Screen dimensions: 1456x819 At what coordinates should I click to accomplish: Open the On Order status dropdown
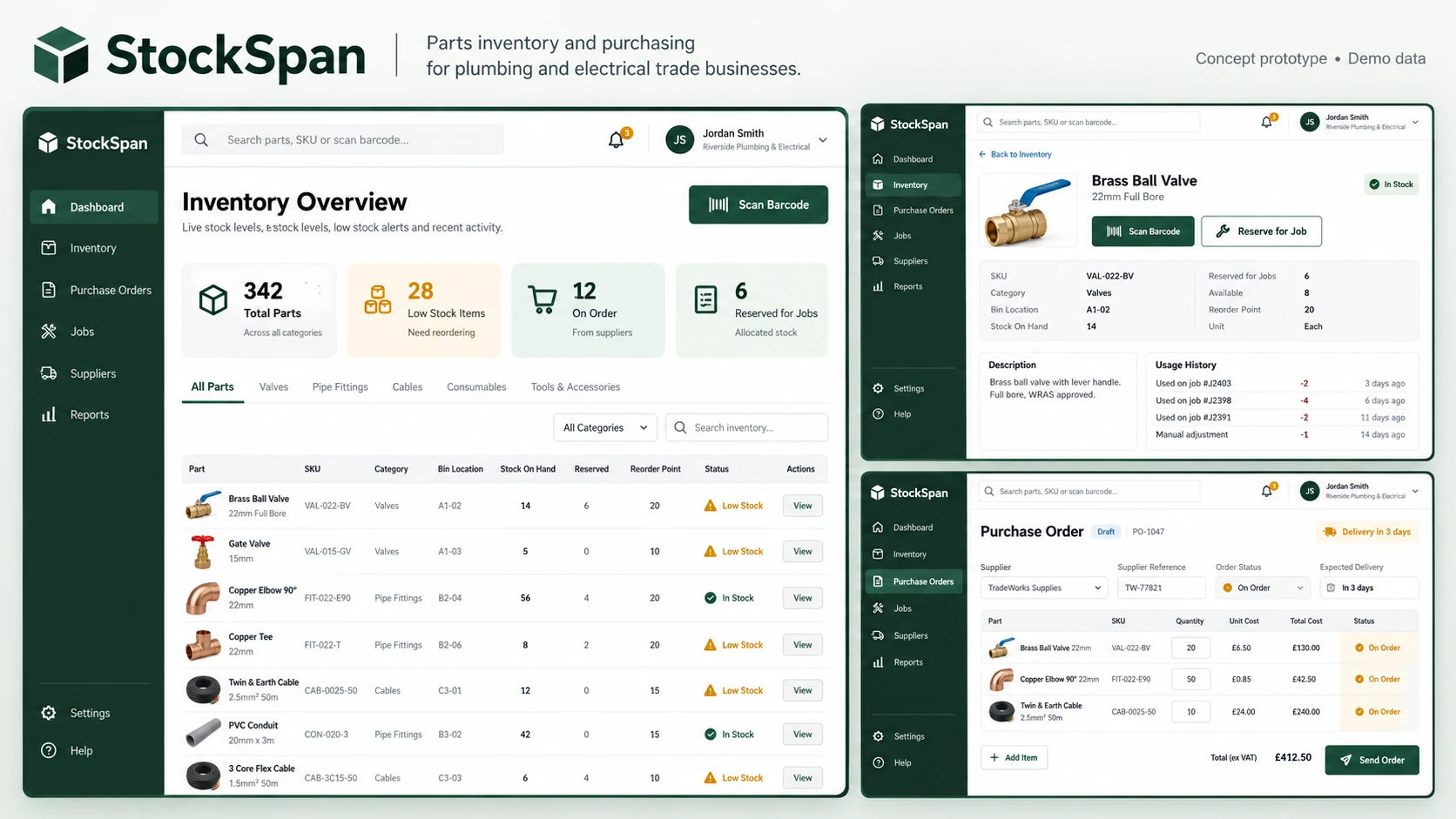(x=1263, y=587)
